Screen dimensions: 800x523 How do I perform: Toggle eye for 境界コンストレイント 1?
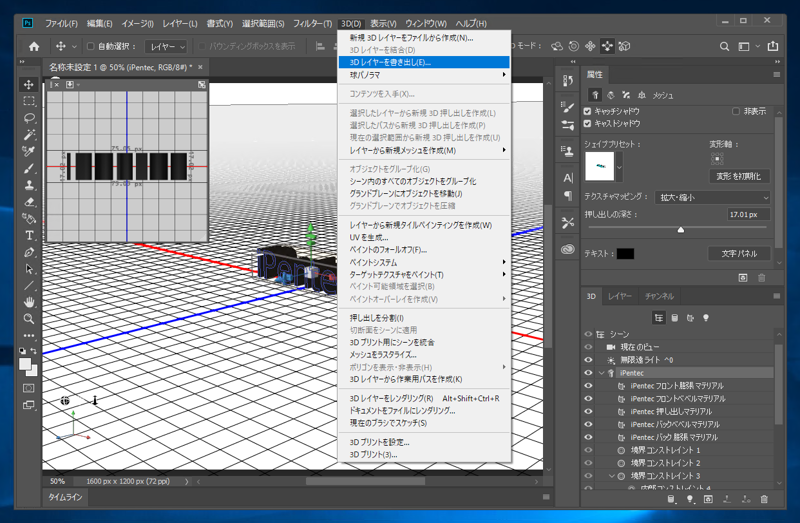[x=588, y=450]
